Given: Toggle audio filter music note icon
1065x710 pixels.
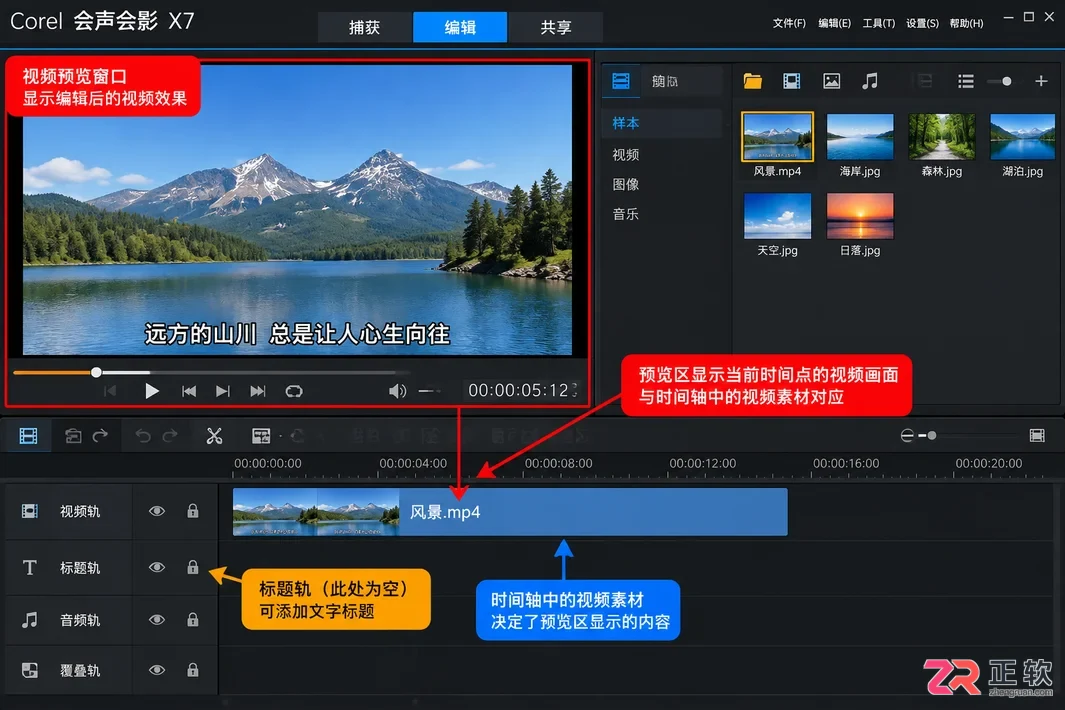Looking at the screenshot, I should [870, 82].
